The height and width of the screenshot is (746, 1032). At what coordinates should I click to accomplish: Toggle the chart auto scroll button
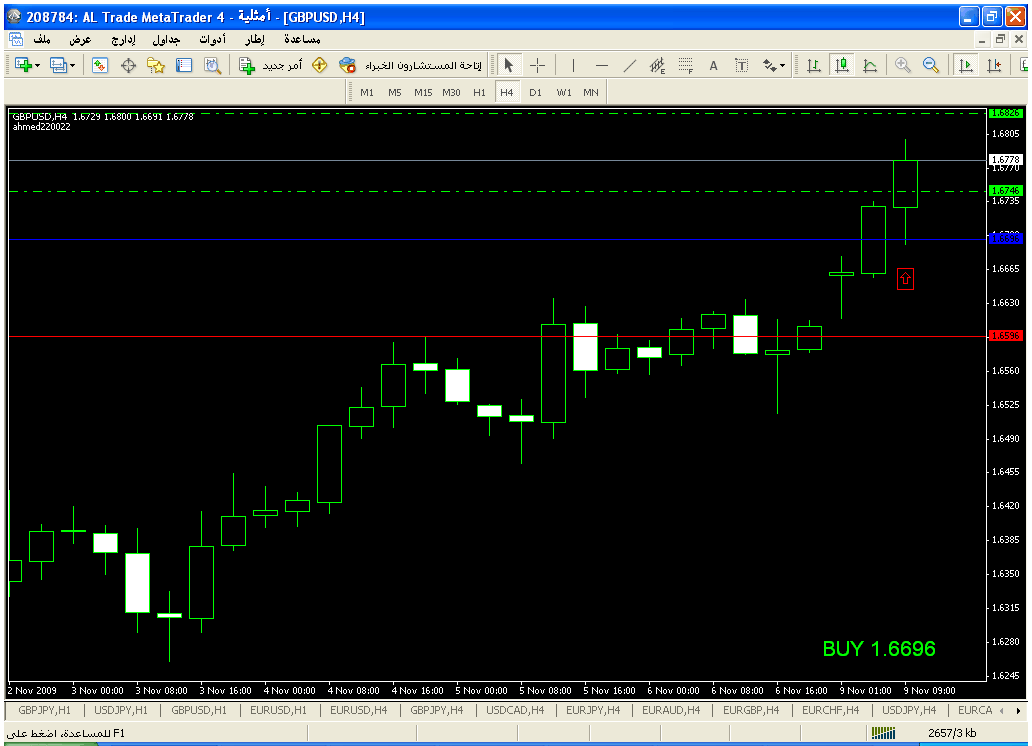pyautogui.click(x=965, y=65)
